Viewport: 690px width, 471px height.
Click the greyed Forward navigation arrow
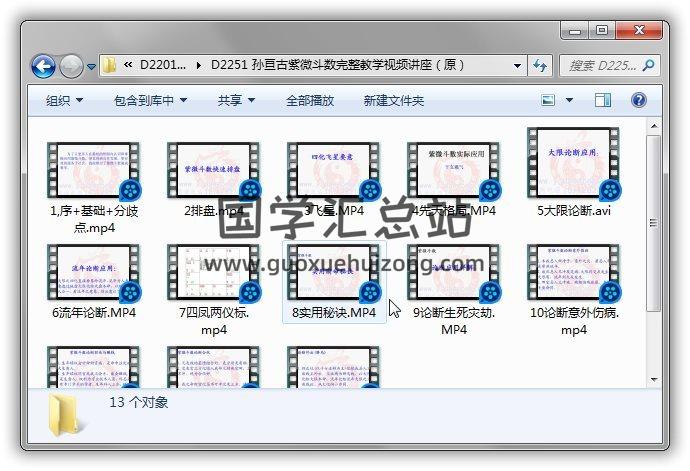click(x=71, y=66)
